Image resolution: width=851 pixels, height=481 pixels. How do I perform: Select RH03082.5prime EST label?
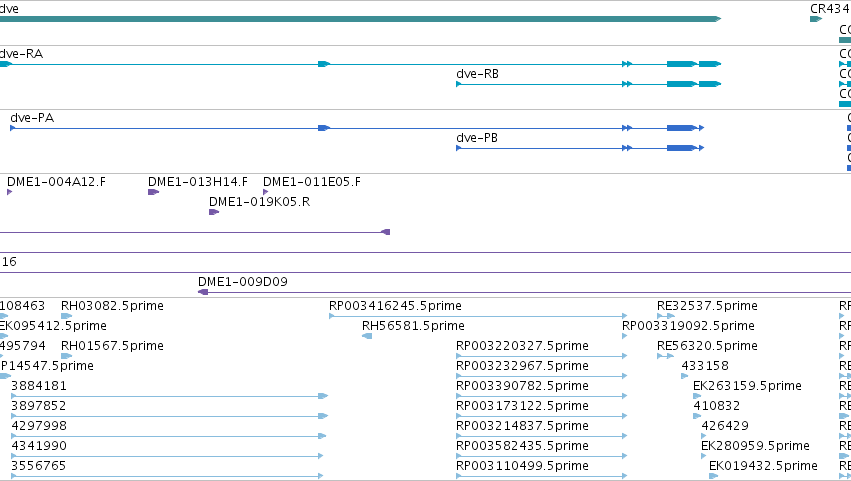pyautogui.click(x=112, y=306)
